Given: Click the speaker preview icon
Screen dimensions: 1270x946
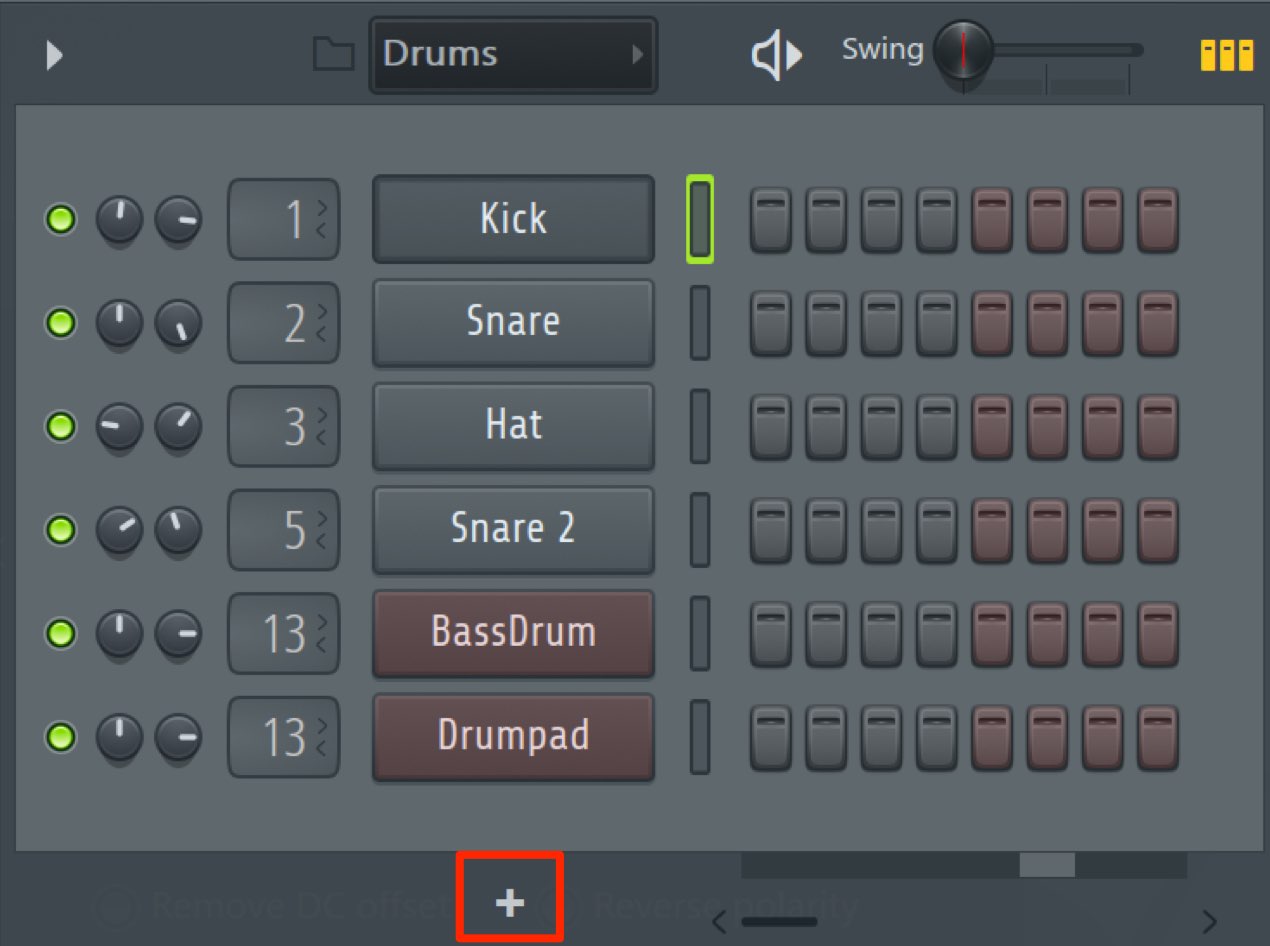Looking at the screenshot, I should click(x=777, y=55).
